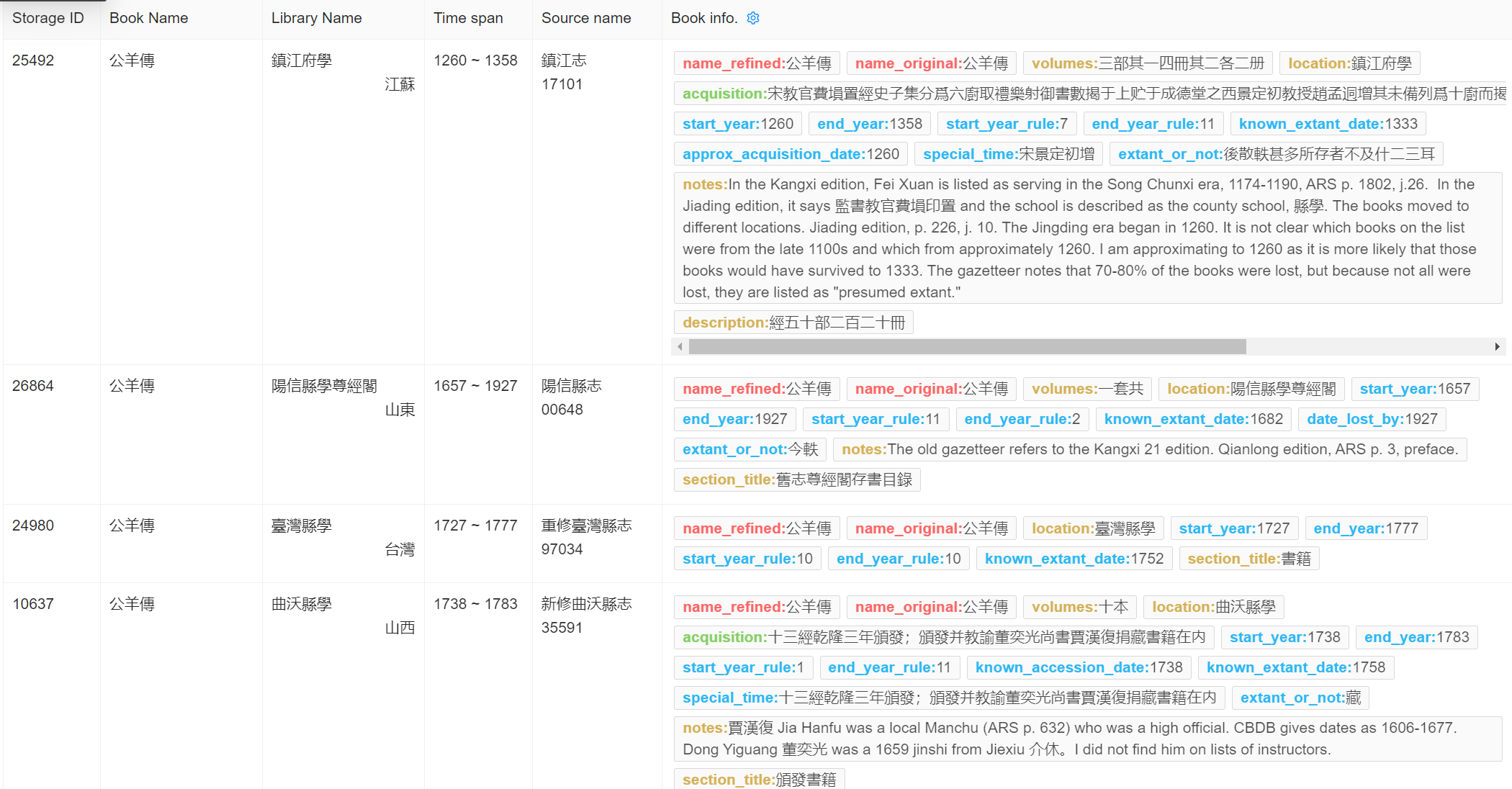
Task: Click the known_extant_date:1333 tag
Action: click(x=1328, y=124)
